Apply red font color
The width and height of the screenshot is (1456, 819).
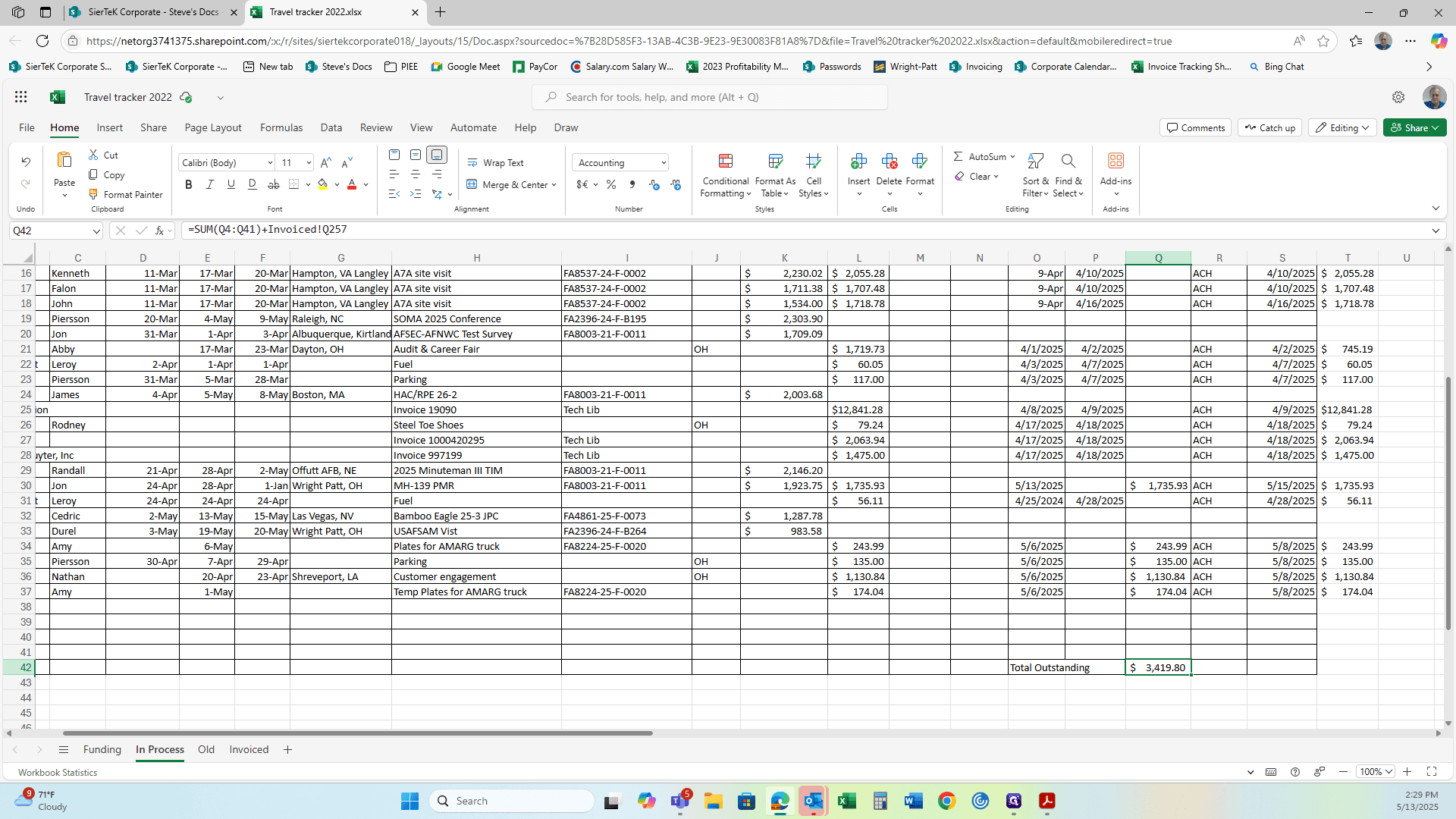pos(352,184)
